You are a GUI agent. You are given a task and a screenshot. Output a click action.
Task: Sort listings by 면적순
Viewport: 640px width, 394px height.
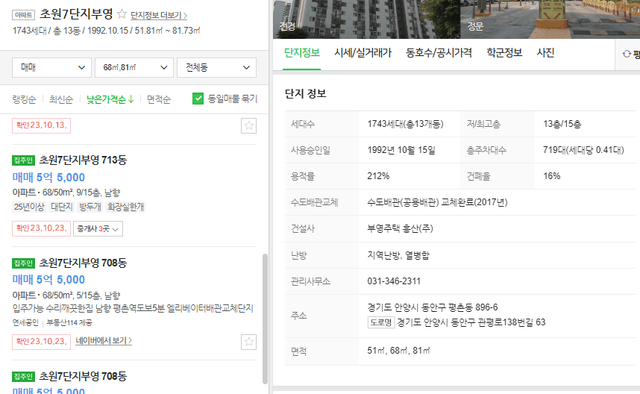(159, 99)
